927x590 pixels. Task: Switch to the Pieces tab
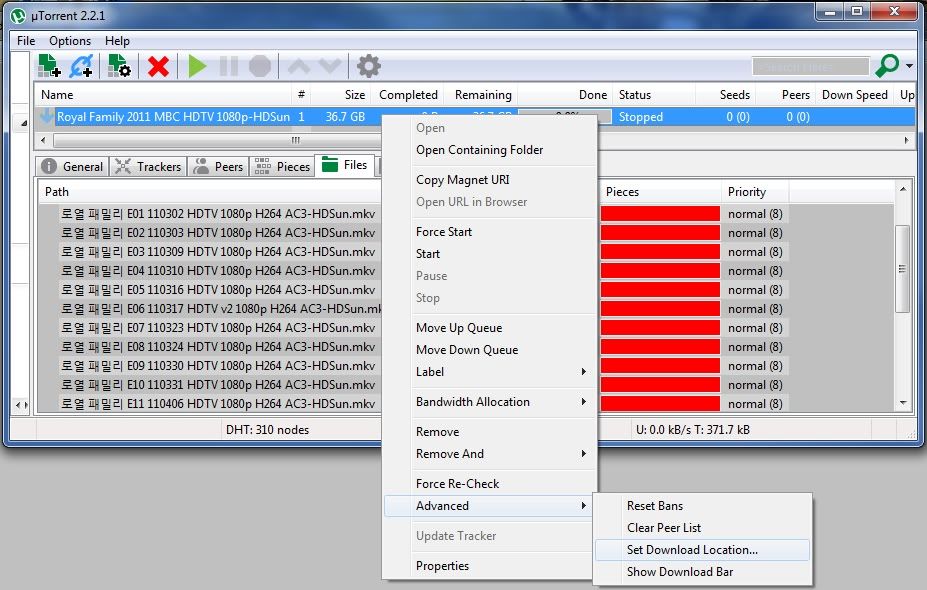283,166
